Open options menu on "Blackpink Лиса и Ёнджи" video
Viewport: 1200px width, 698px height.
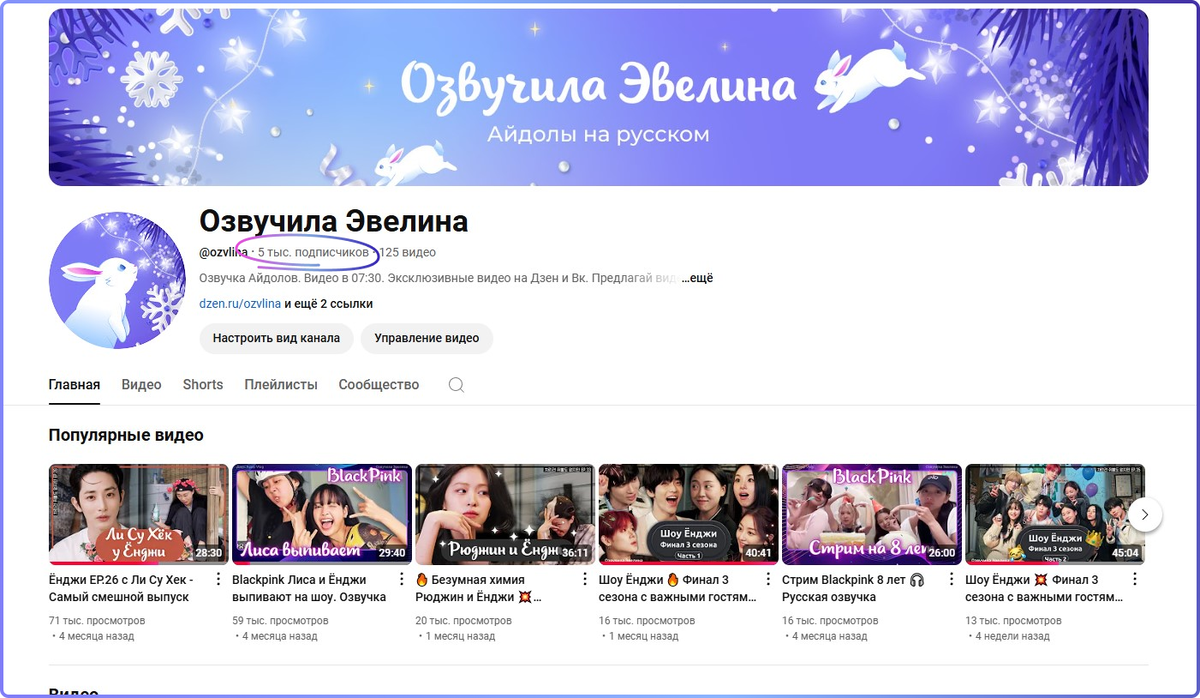pos(402,579)
